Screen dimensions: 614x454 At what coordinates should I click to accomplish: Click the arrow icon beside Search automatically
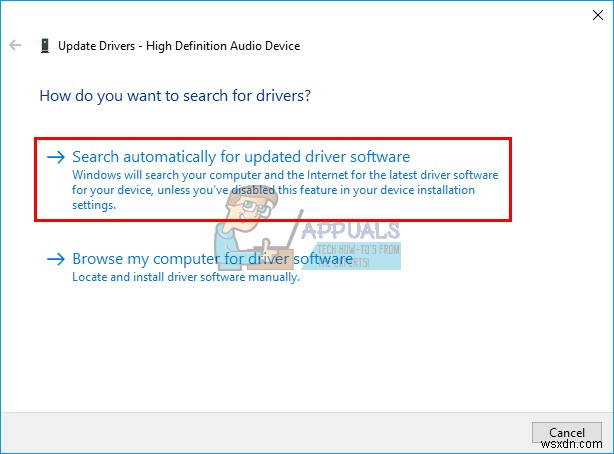pos(56,157)
